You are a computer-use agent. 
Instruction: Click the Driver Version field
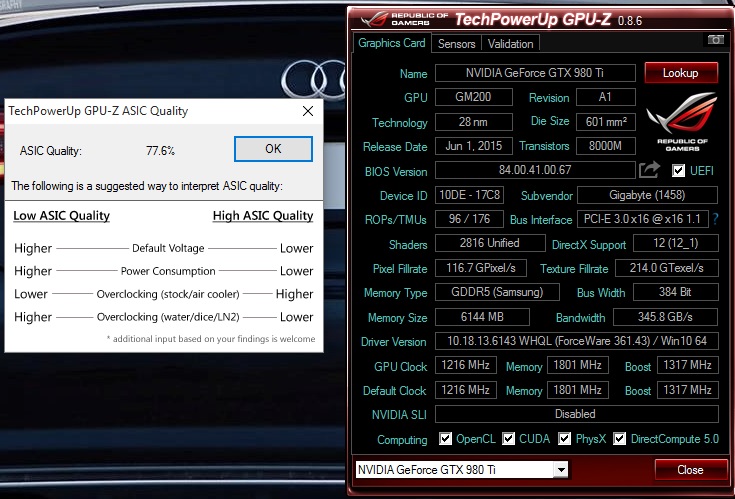pos(577,341)
